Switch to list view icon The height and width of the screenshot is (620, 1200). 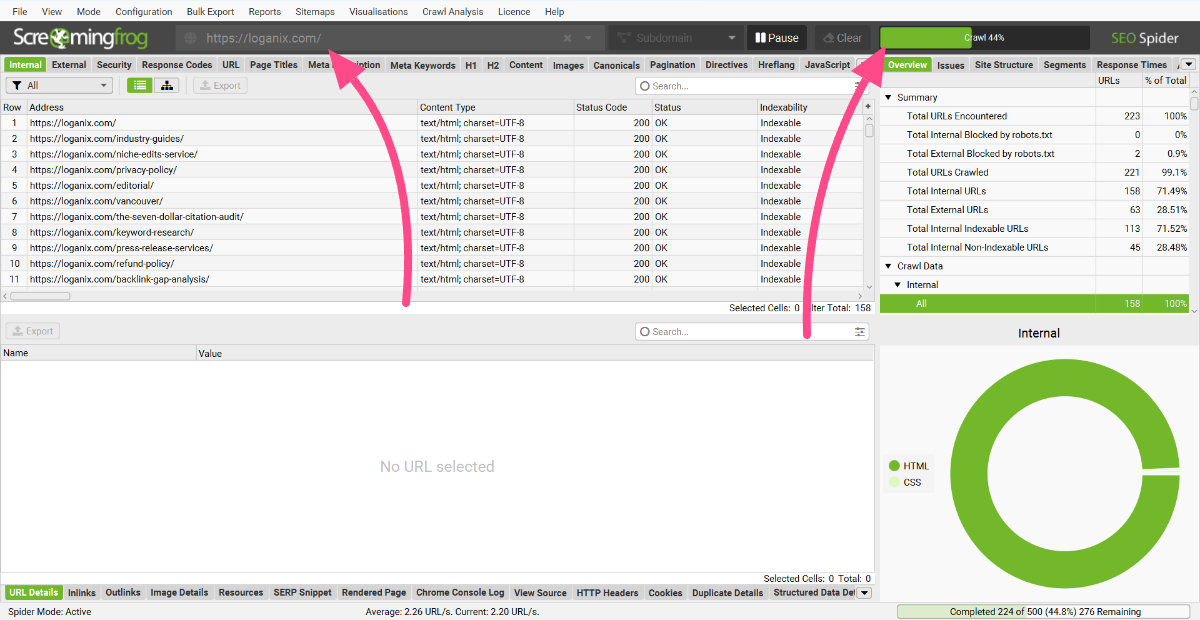139,85
